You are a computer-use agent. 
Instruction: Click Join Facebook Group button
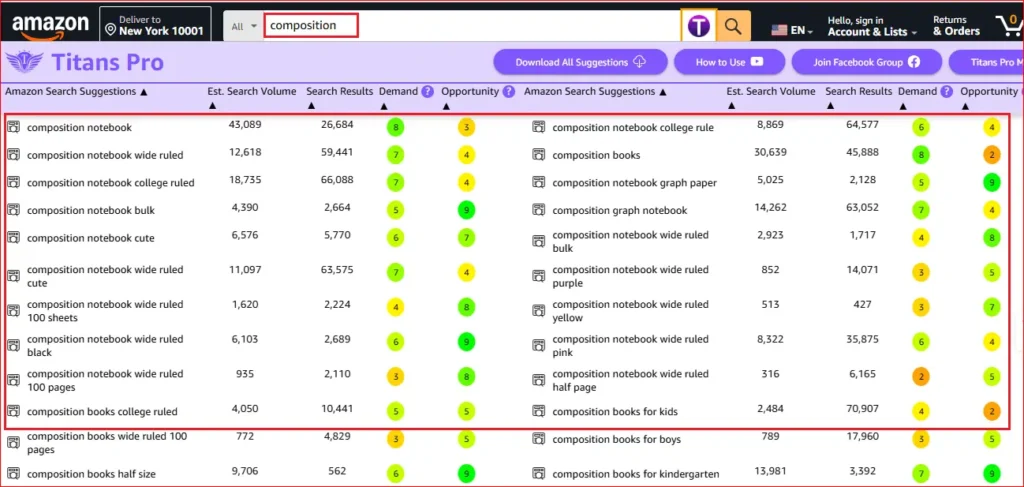(x=867, y=62)
